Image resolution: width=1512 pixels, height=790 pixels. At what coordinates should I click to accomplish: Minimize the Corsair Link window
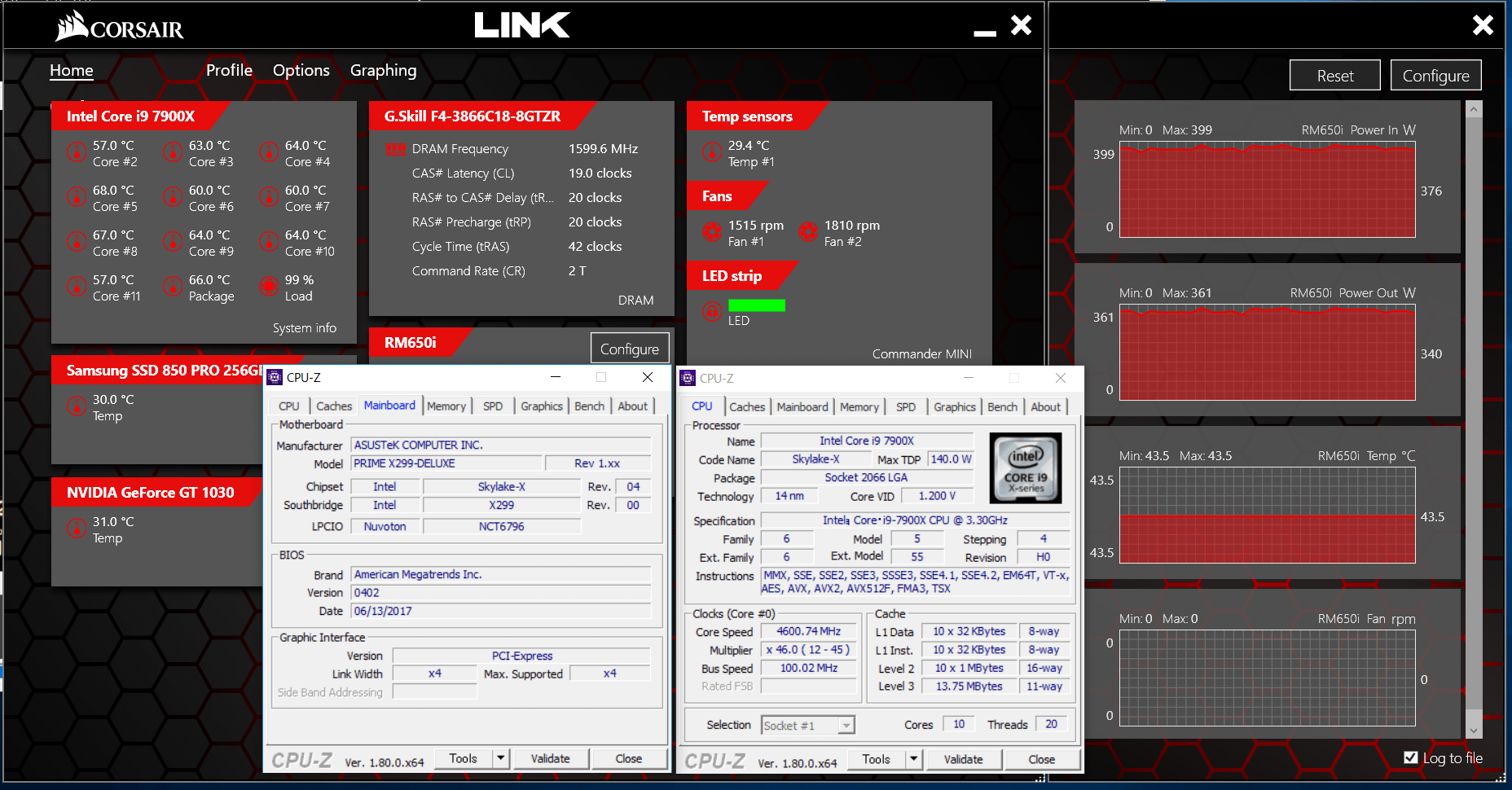pyautogui.click(x=985, y=33)
